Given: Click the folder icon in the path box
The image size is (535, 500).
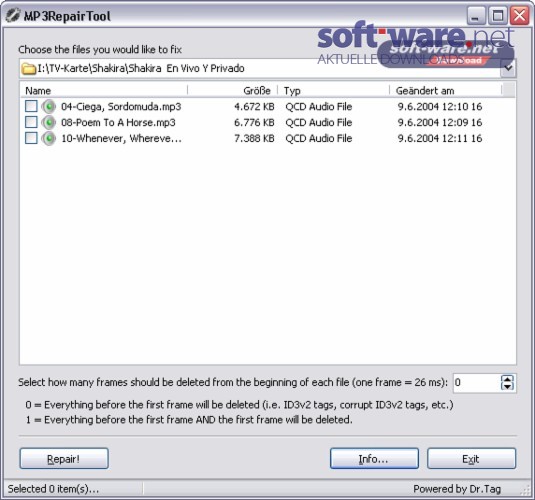Looking at the screenshot, I should (x=29, y=68).
